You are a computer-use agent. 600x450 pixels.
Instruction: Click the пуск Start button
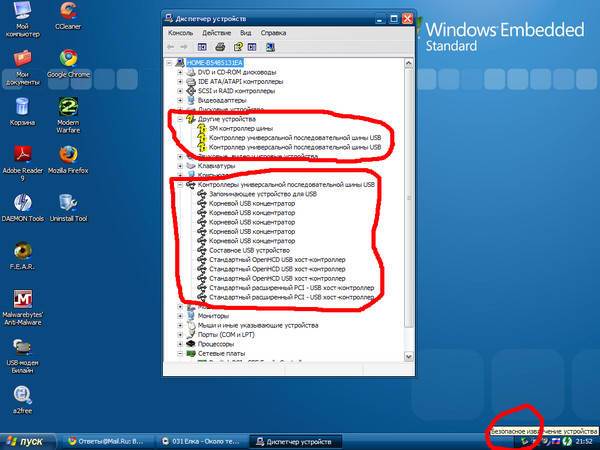pos(27,442)
